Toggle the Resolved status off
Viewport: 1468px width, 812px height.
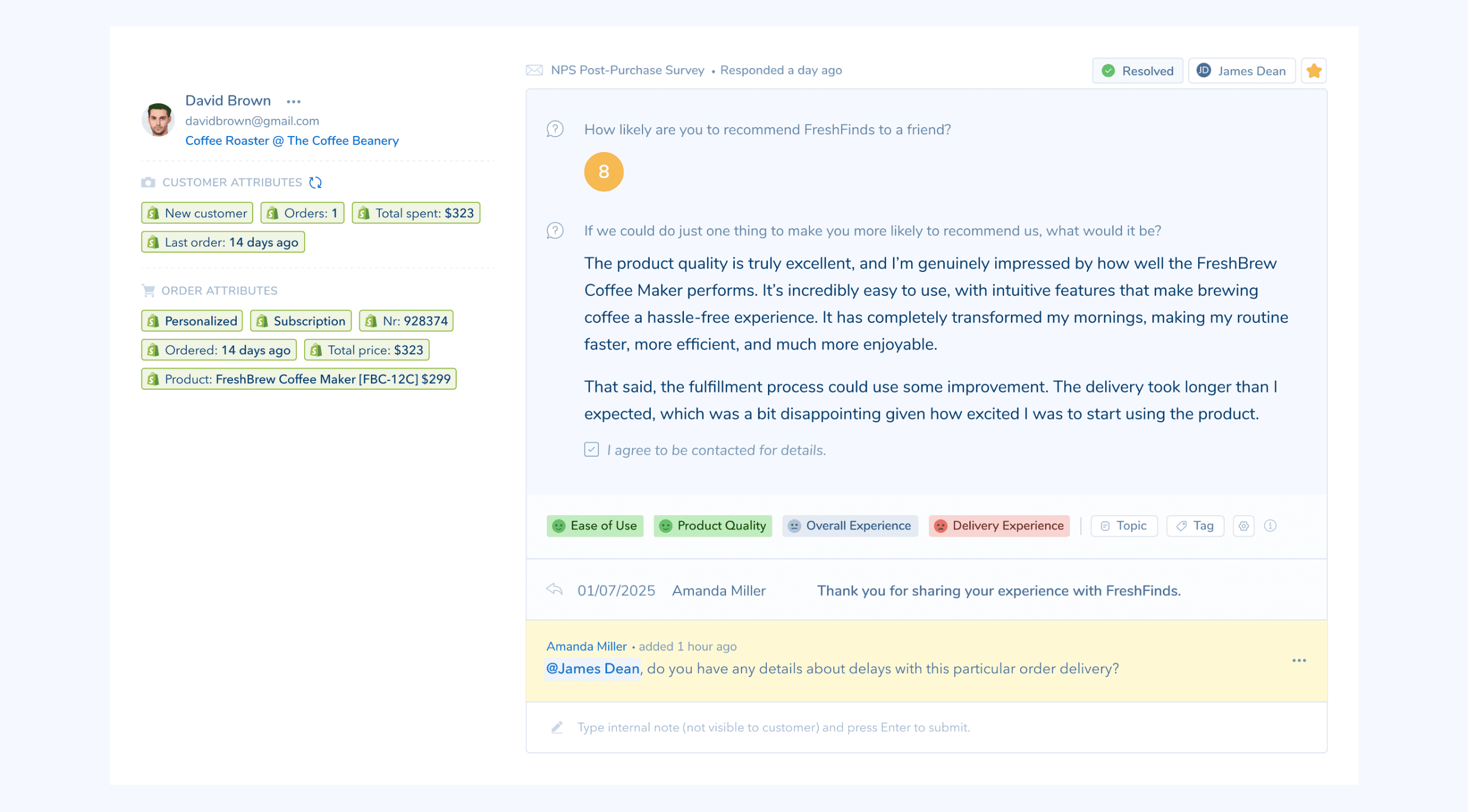(1137, 70)
